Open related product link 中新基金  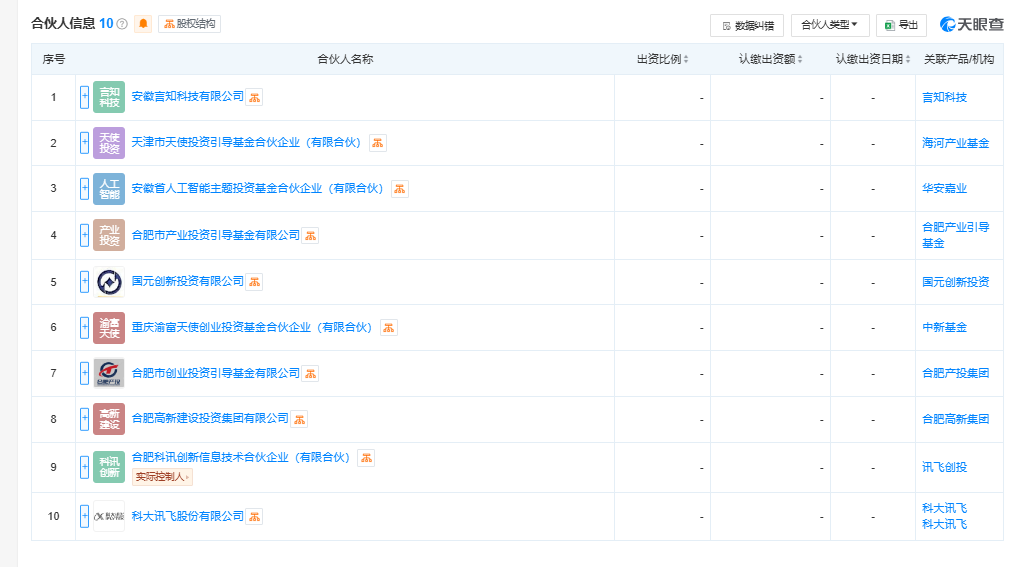944,327
